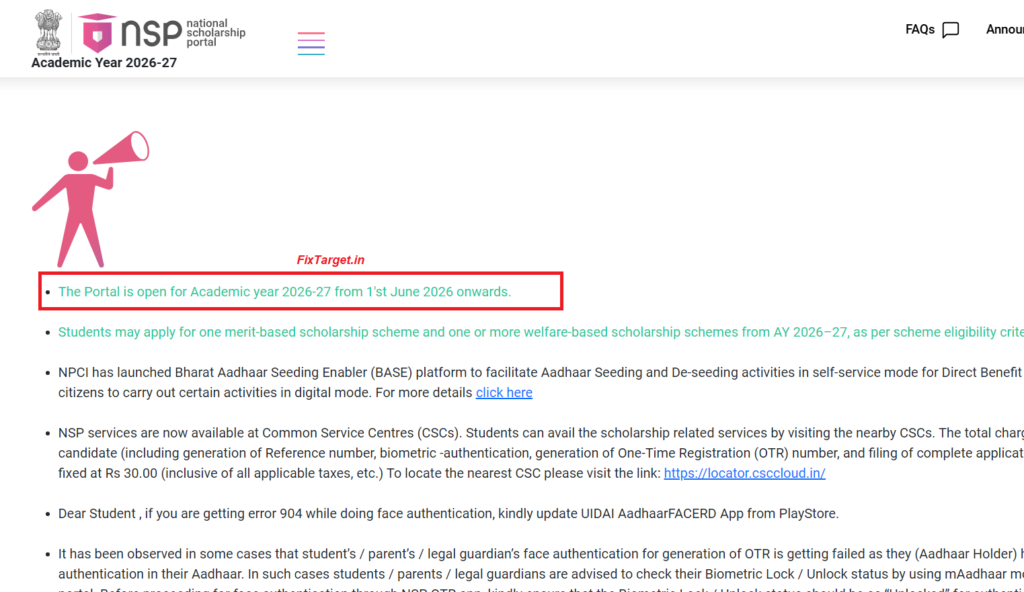
Task: Open the locator.csccloud.in link
Action: point(744,473)
